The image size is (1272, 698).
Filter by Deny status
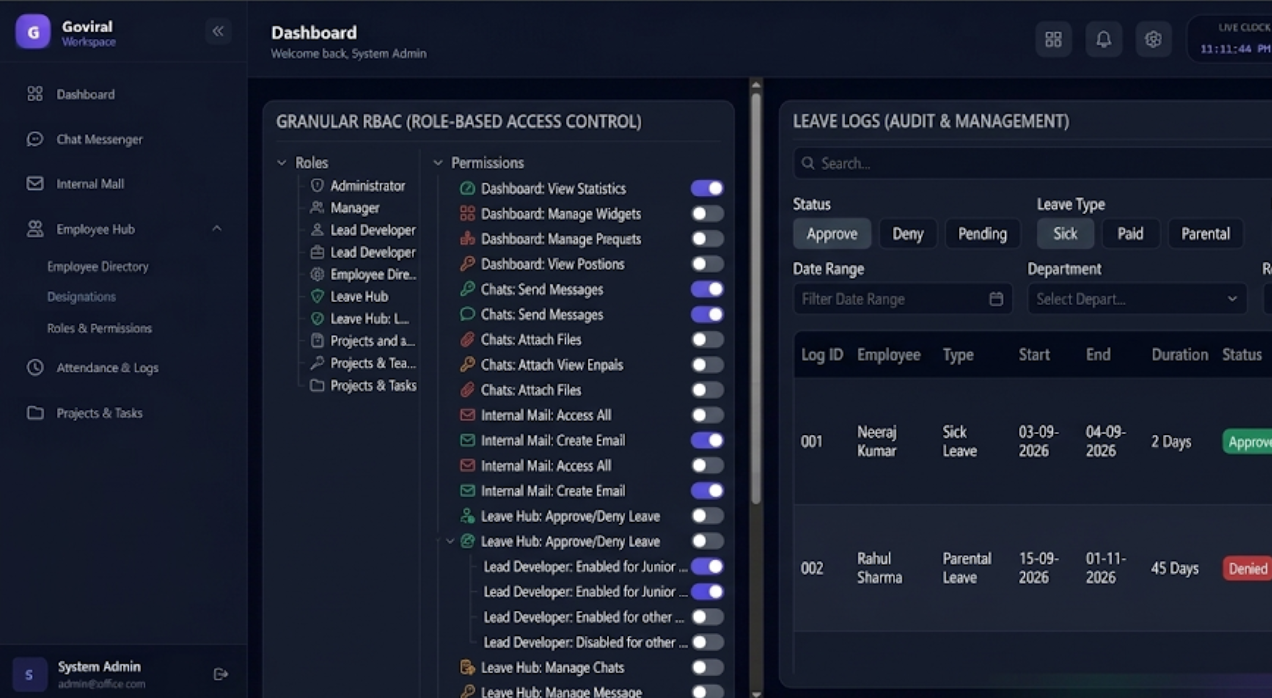(x=908, y=234)
